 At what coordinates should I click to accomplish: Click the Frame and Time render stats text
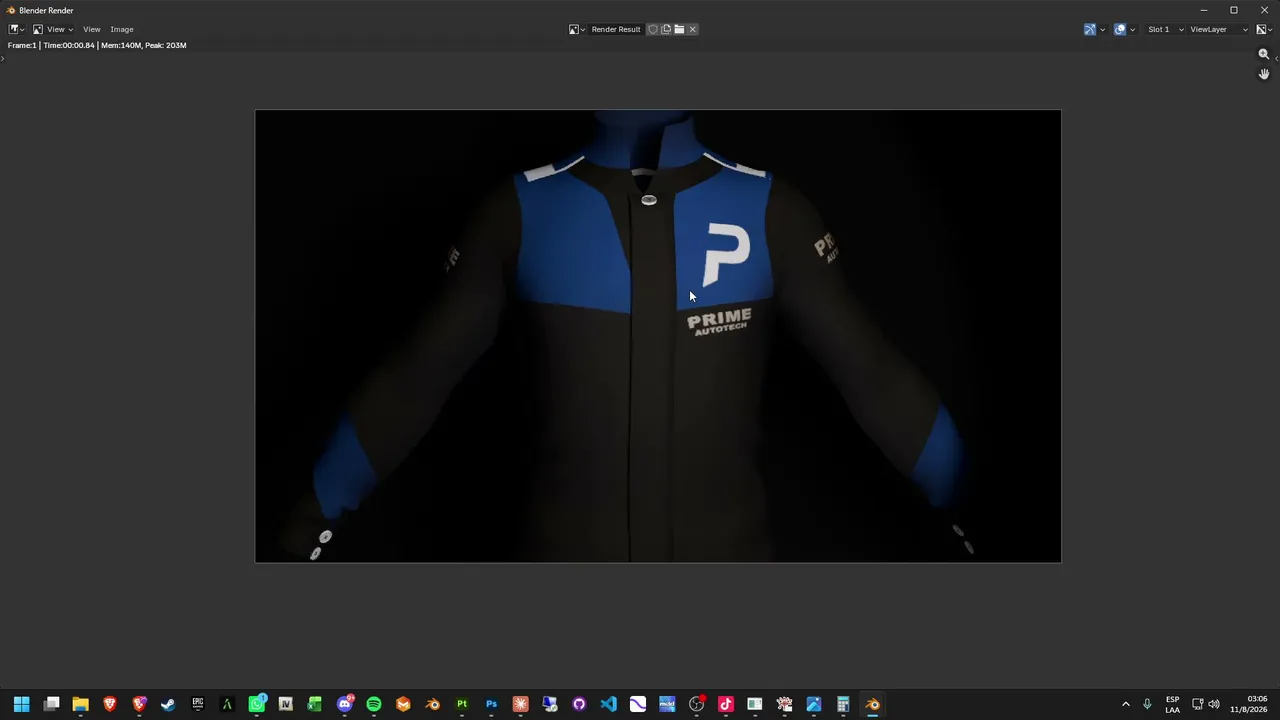[97, 45]
